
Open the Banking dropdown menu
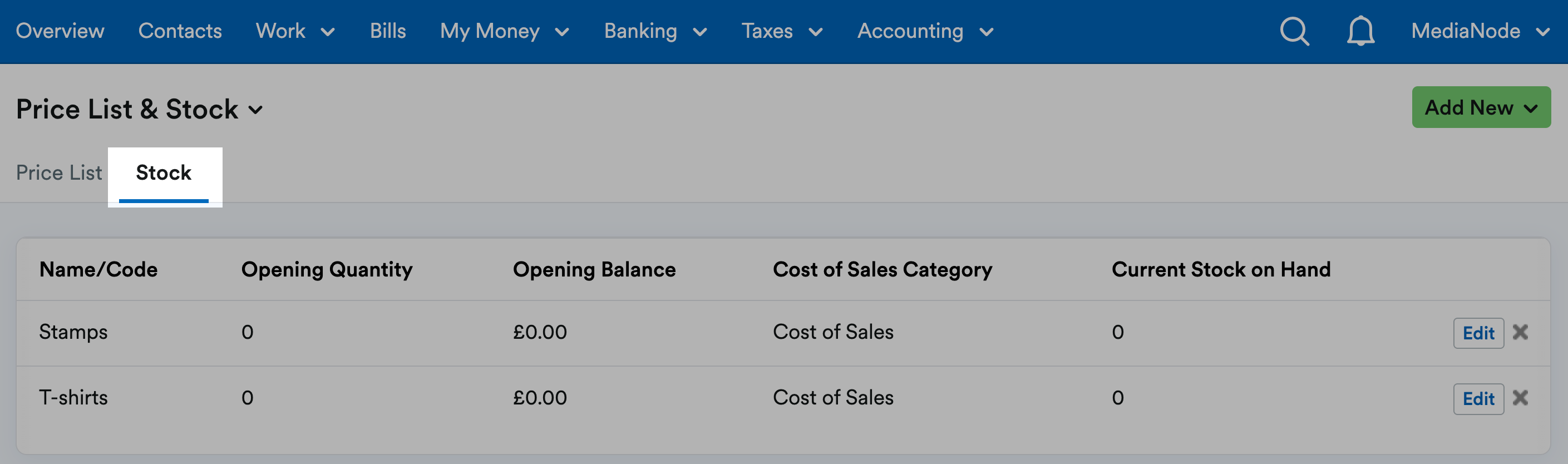[655, 31]
